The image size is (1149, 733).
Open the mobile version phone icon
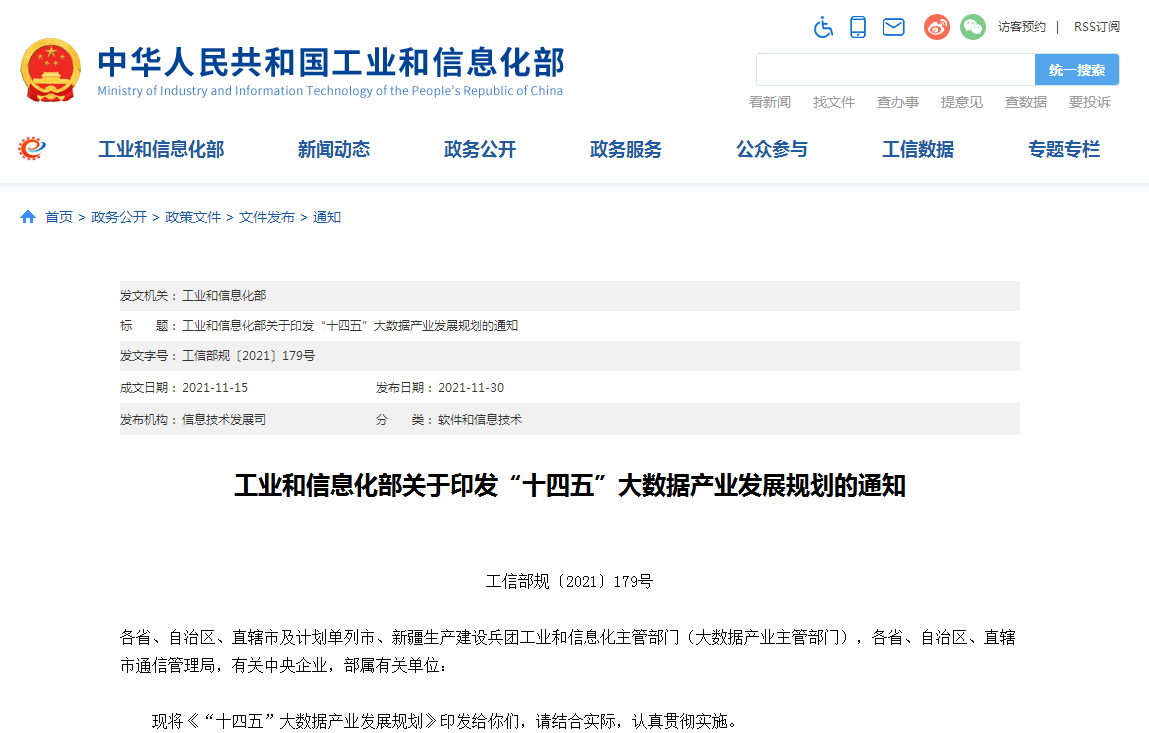point(857,27)
